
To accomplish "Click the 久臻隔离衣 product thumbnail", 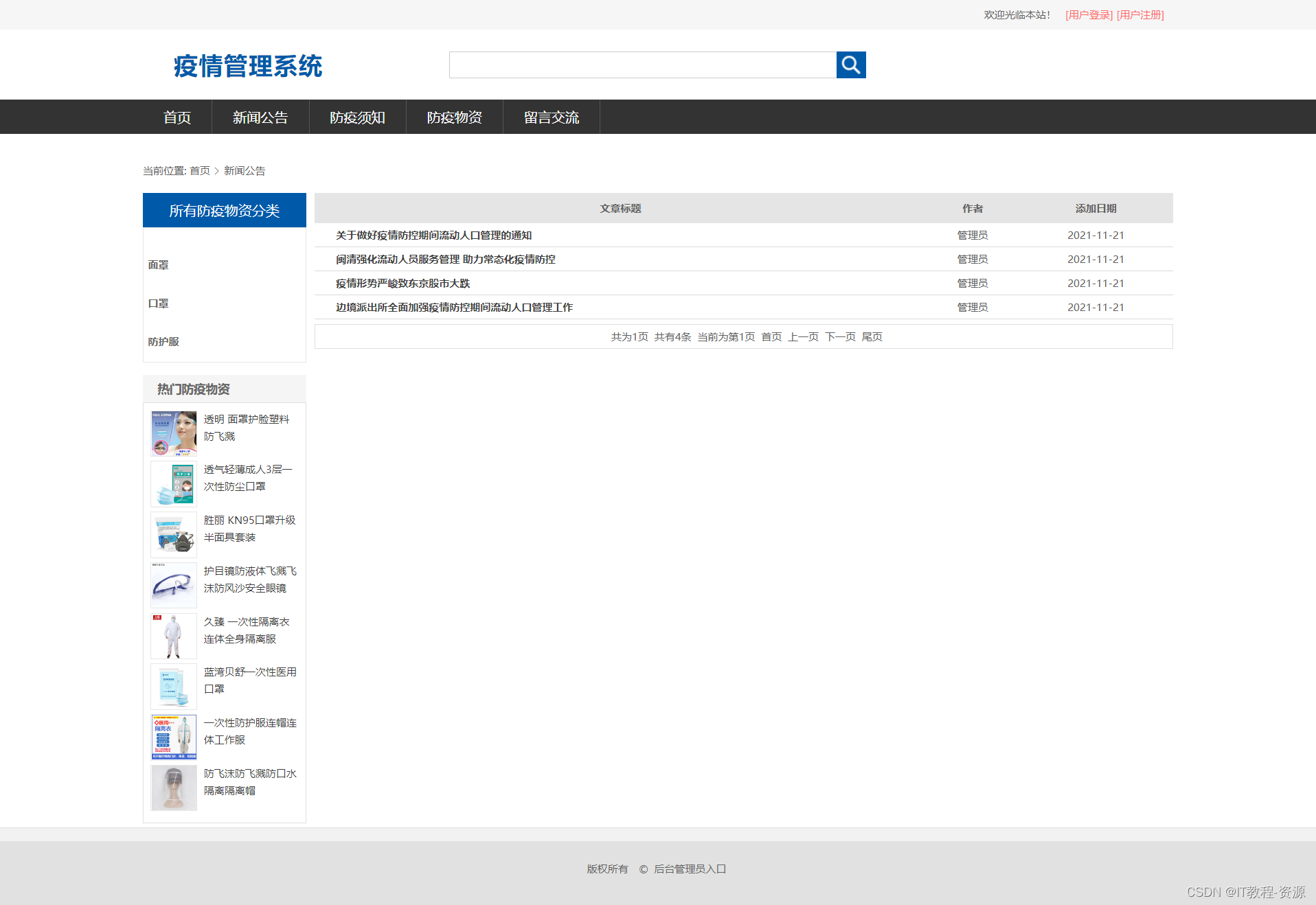I will tap(174, 637).
